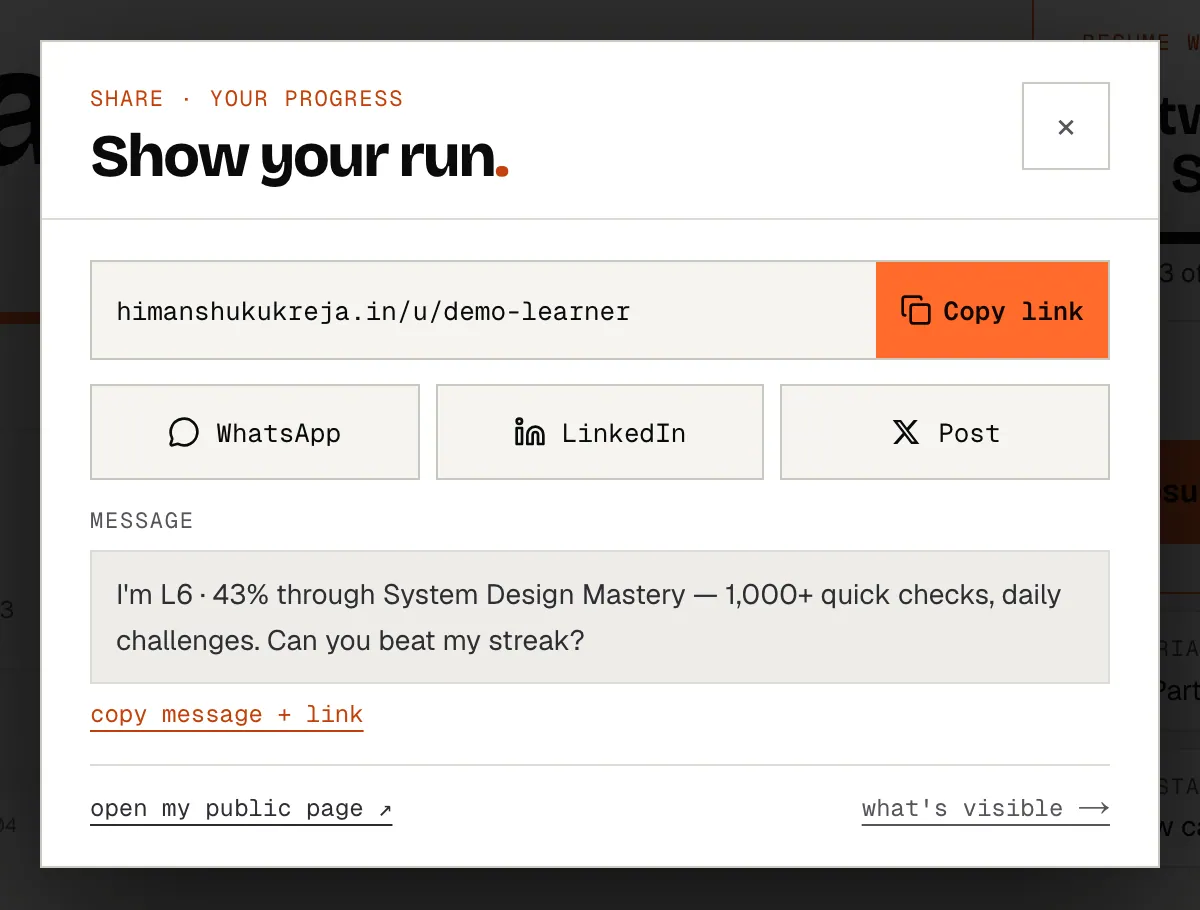This screenshot has height=910, width=1200.
Task: Click the WhatsApp chat bubble icon
Action: point(184,433)
